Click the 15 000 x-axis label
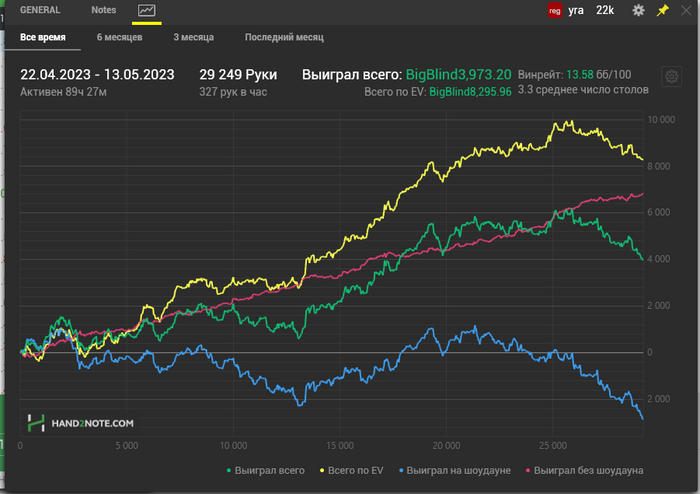Image resolution: width=700 pixels, height=494 pixels. click(340, 445)
